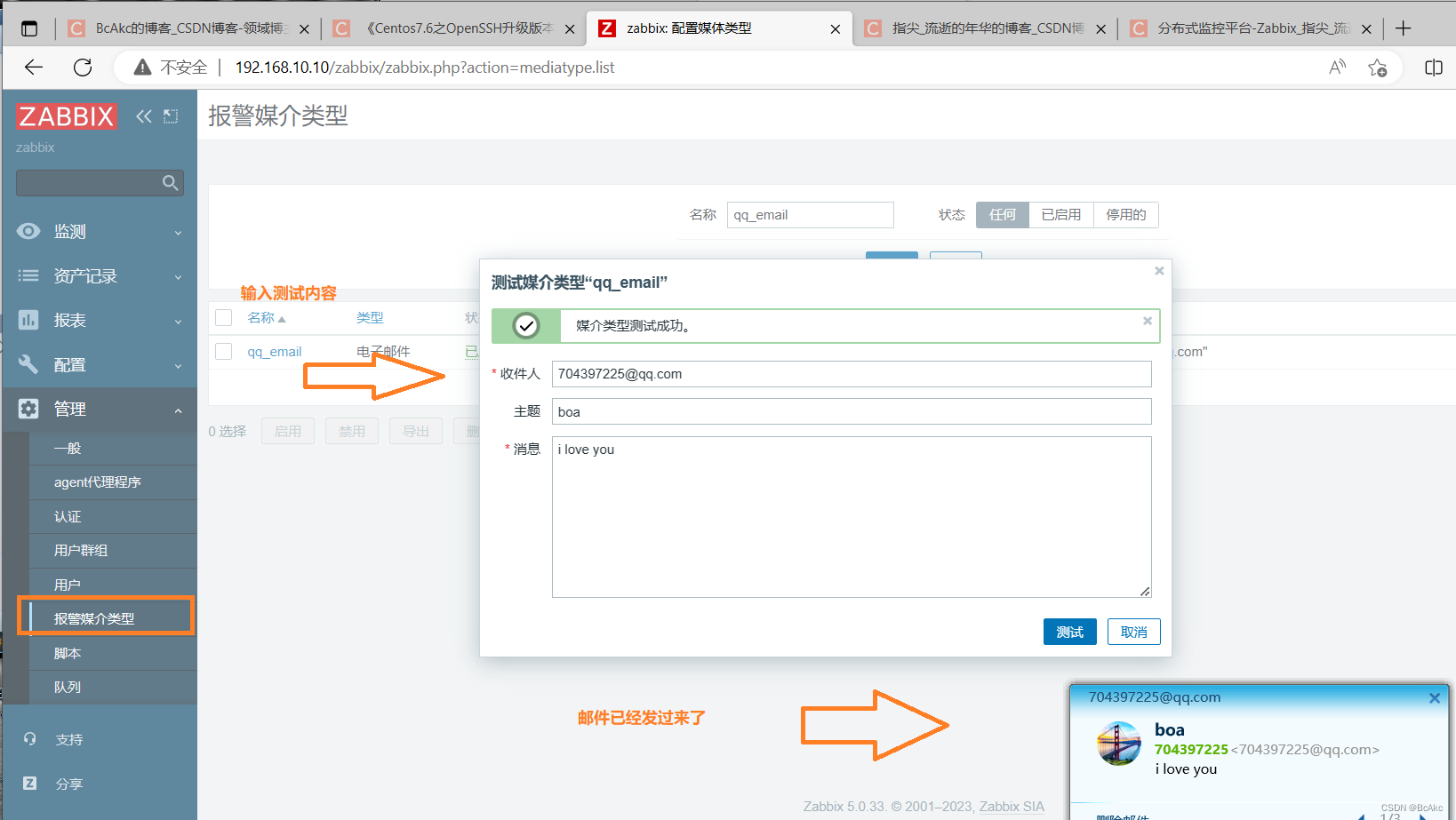
Task: Switch to 分布式监控平台-Zabbix tab
Action: pos(1250,28)
